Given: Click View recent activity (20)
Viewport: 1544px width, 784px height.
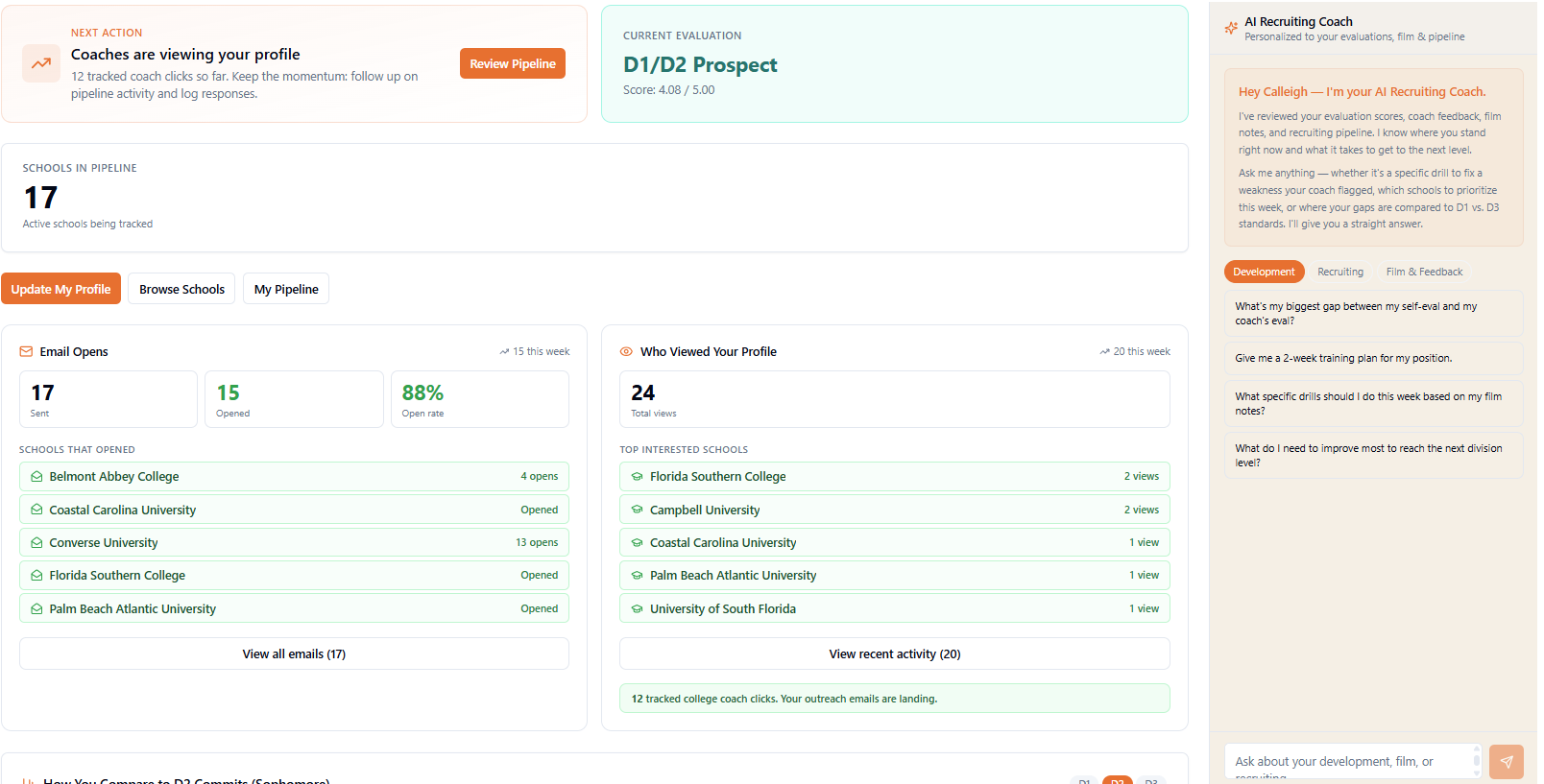Looking at the screenshot, I should pyautogui.click(x=895, y=653).
